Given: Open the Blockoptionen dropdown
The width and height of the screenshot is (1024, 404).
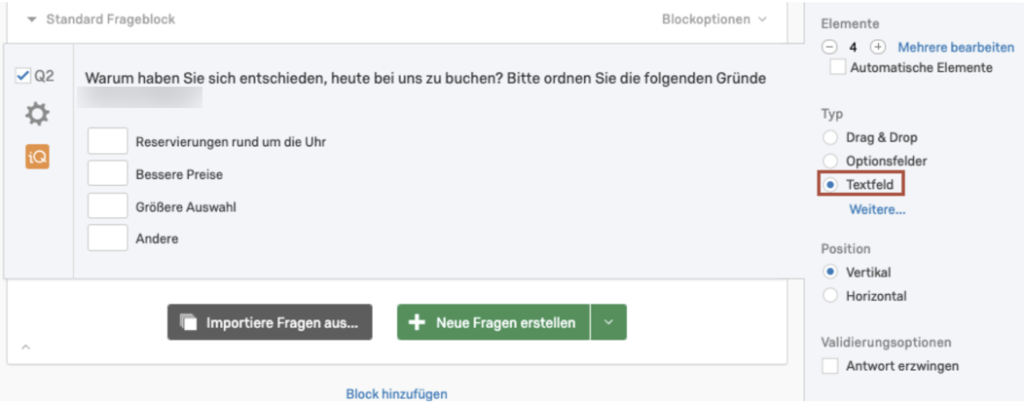Looking at the screenshot, I should (714, 20).
